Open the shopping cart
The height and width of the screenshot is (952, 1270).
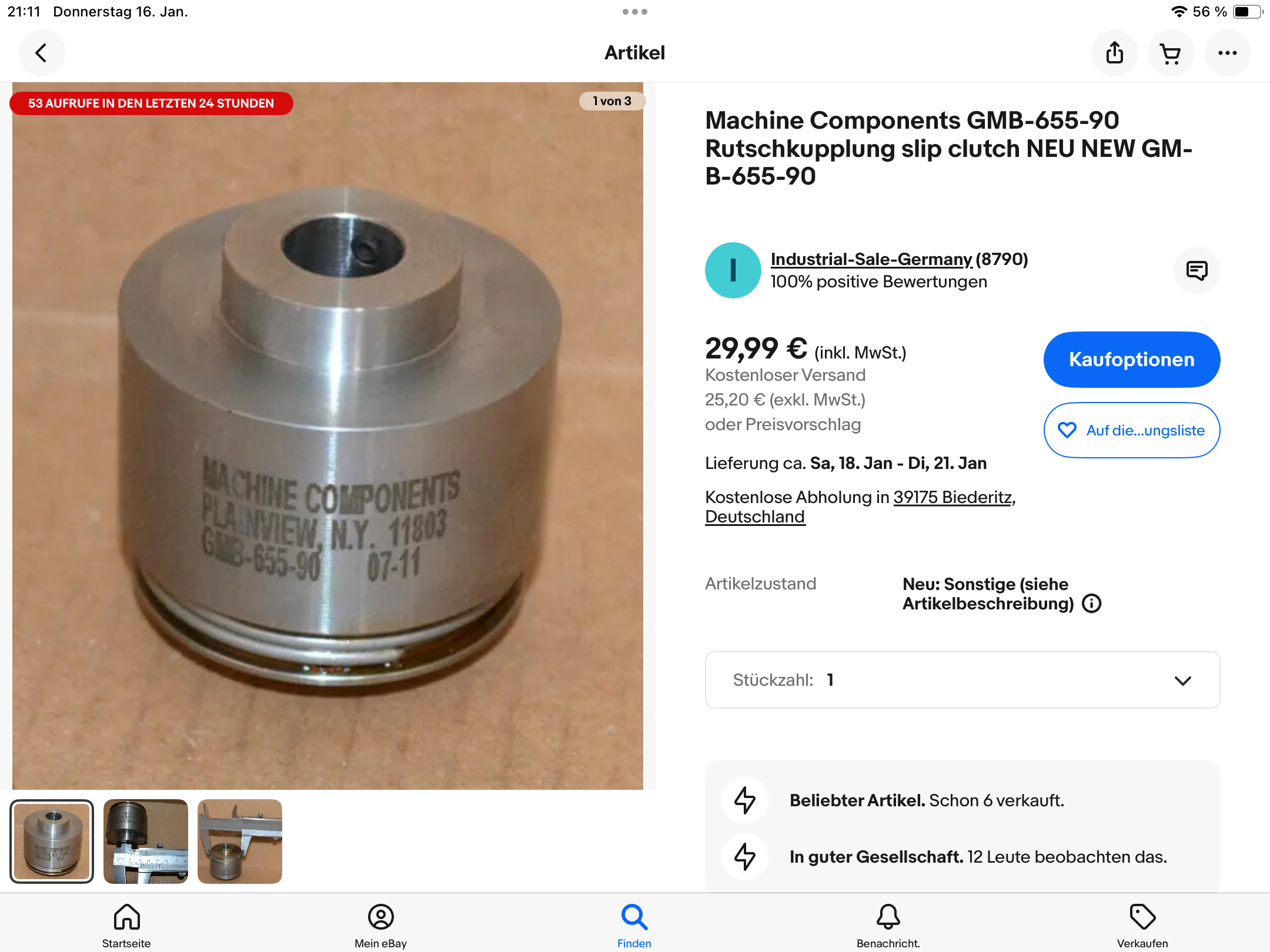tap(1171, 53)
